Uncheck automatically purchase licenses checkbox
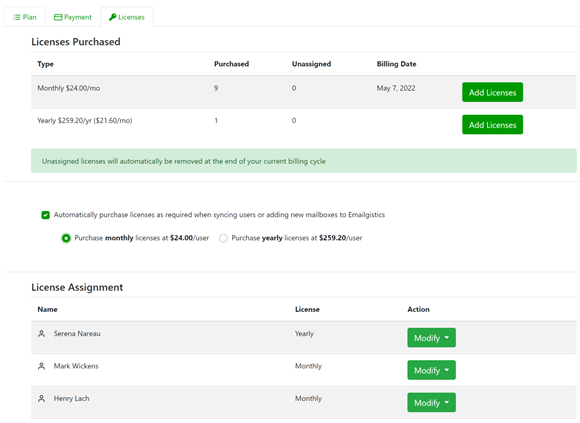The height and width of the screenshot is (423, 580). [45, 215]
